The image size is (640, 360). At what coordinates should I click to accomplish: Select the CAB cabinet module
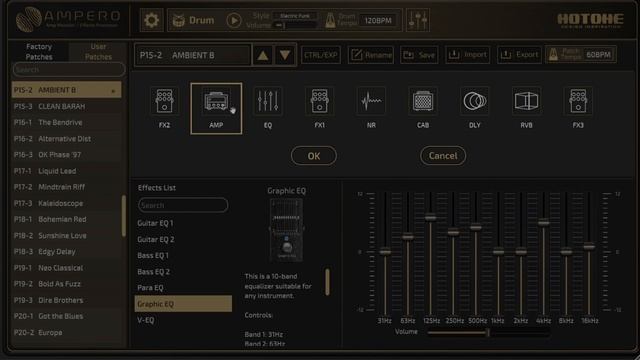pyautogui.click(x=423, y=108)
